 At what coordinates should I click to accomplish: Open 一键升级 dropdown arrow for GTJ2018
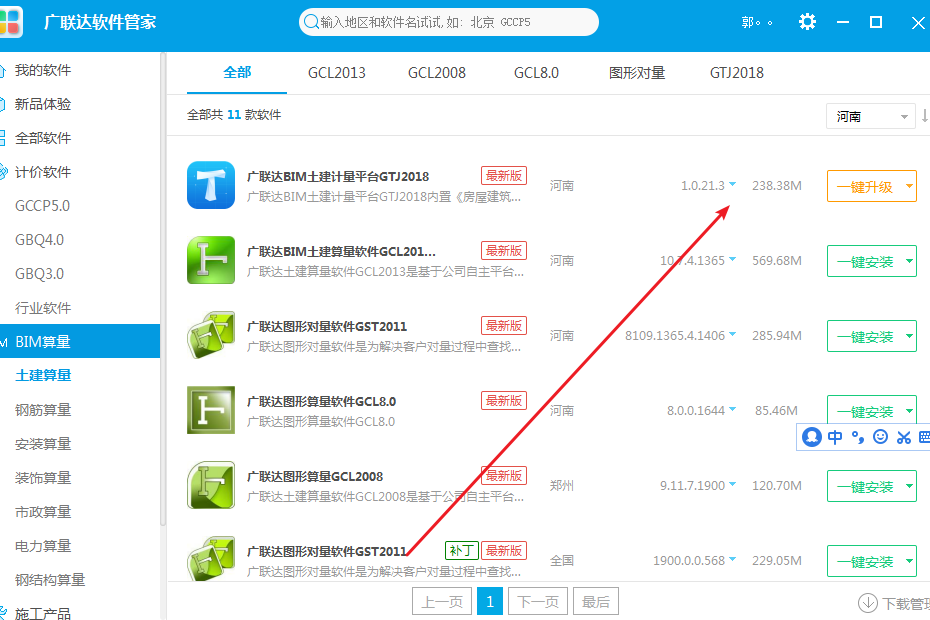click(x=909, y=186)
